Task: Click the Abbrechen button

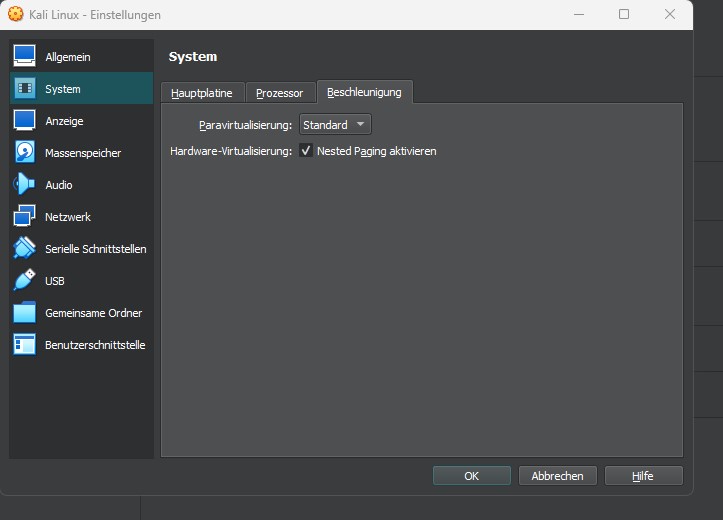Action: [557, 476]
